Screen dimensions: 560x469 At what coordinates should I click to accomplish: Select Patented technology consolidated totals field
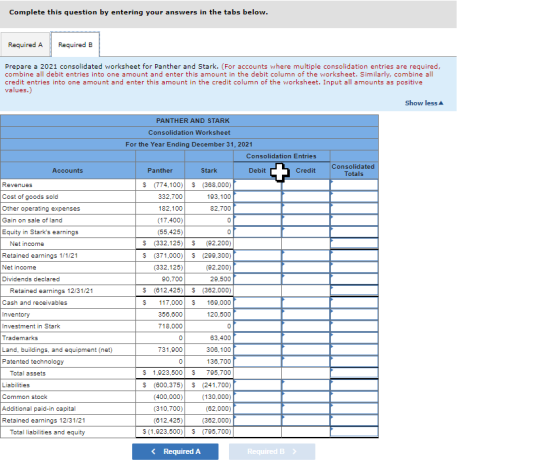coord(354,361)
